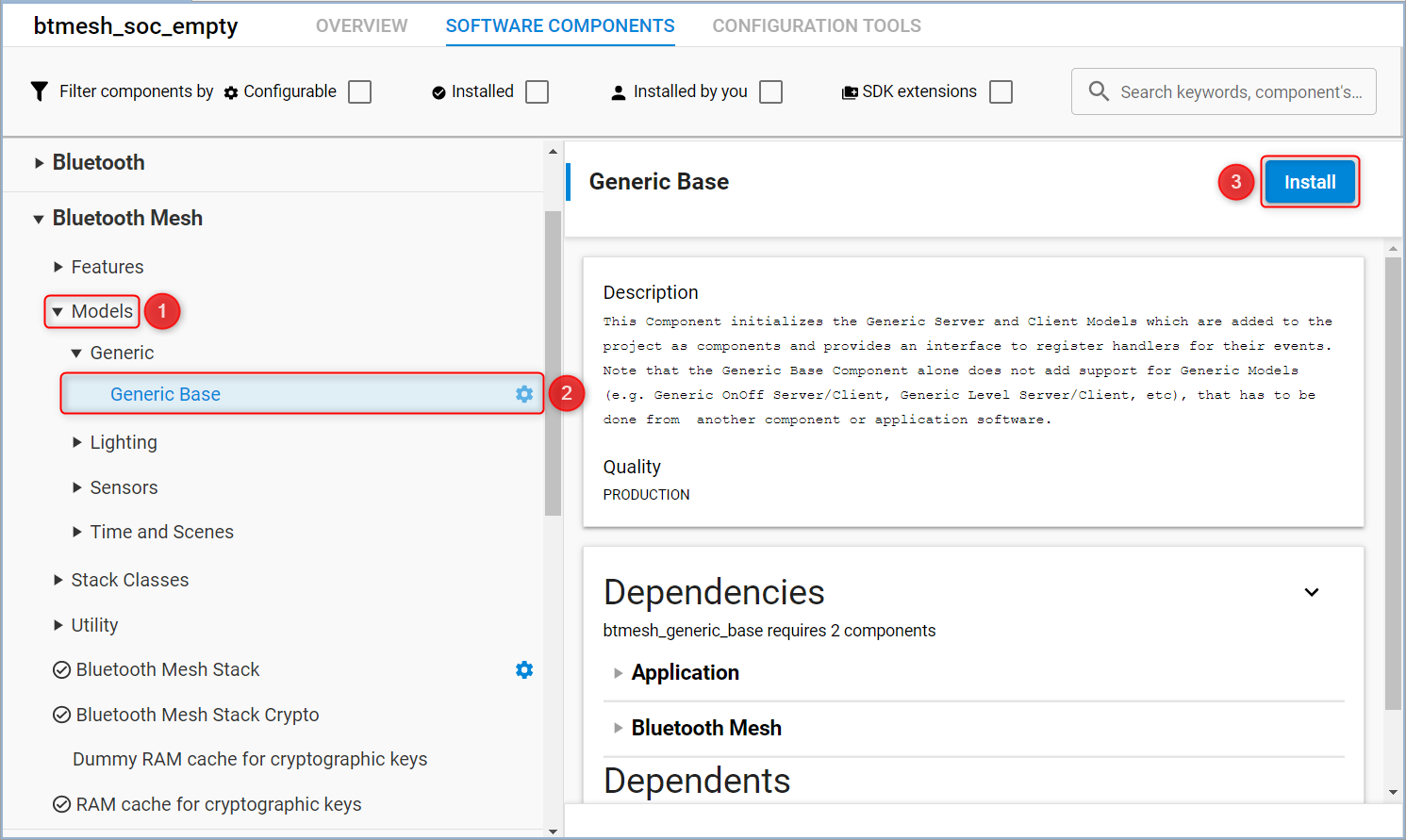This screenshot has height=840, width=1406.
Task: Install the Generic Base component
Action: (1309, 182)
